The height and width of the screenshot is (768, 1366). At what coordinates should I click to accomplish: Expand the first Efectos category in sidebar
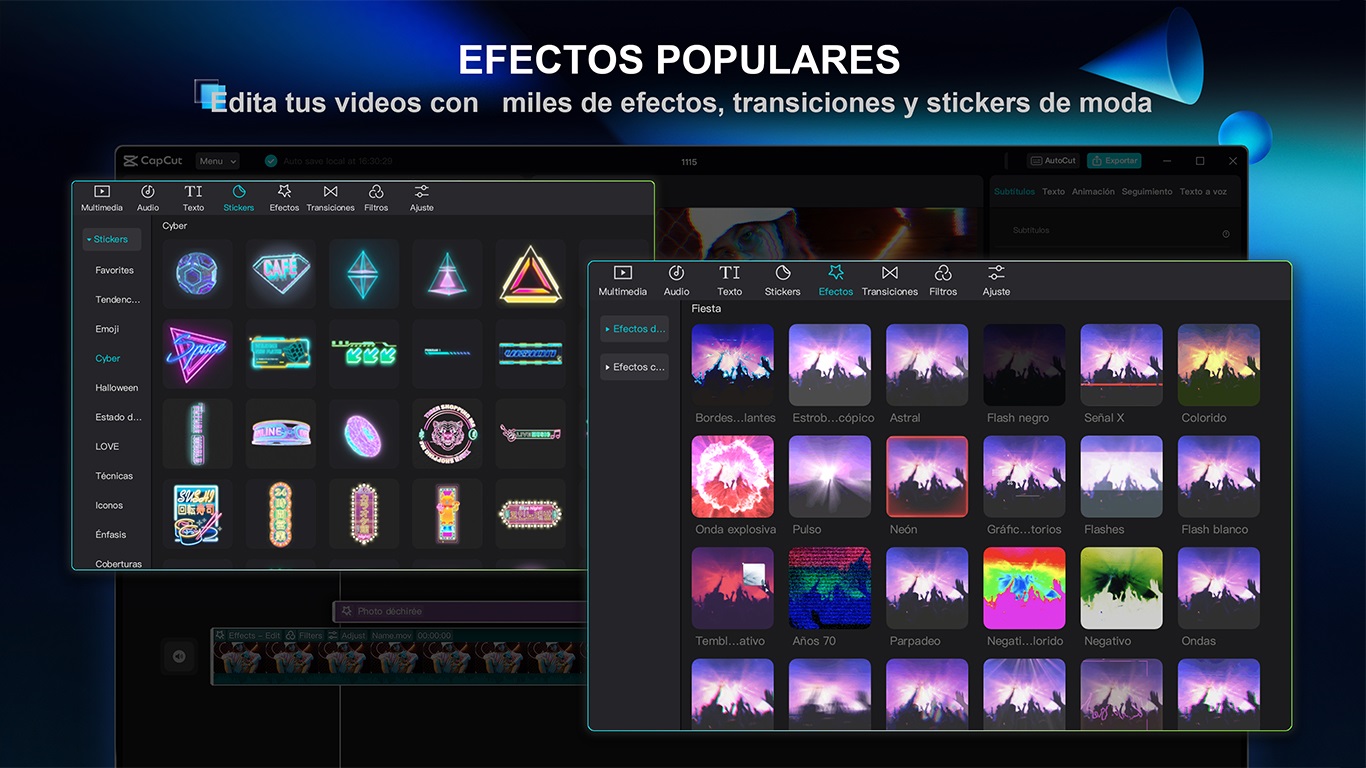(635, 329)
